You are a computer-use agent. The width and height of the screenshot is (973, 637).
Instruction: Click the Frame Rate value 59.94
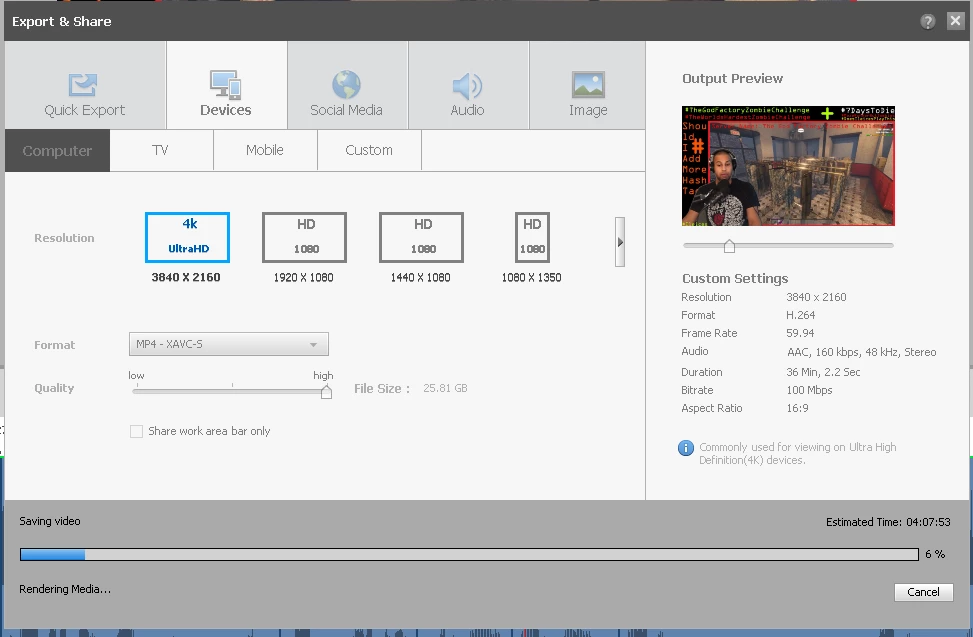click(x=800, y=333)
